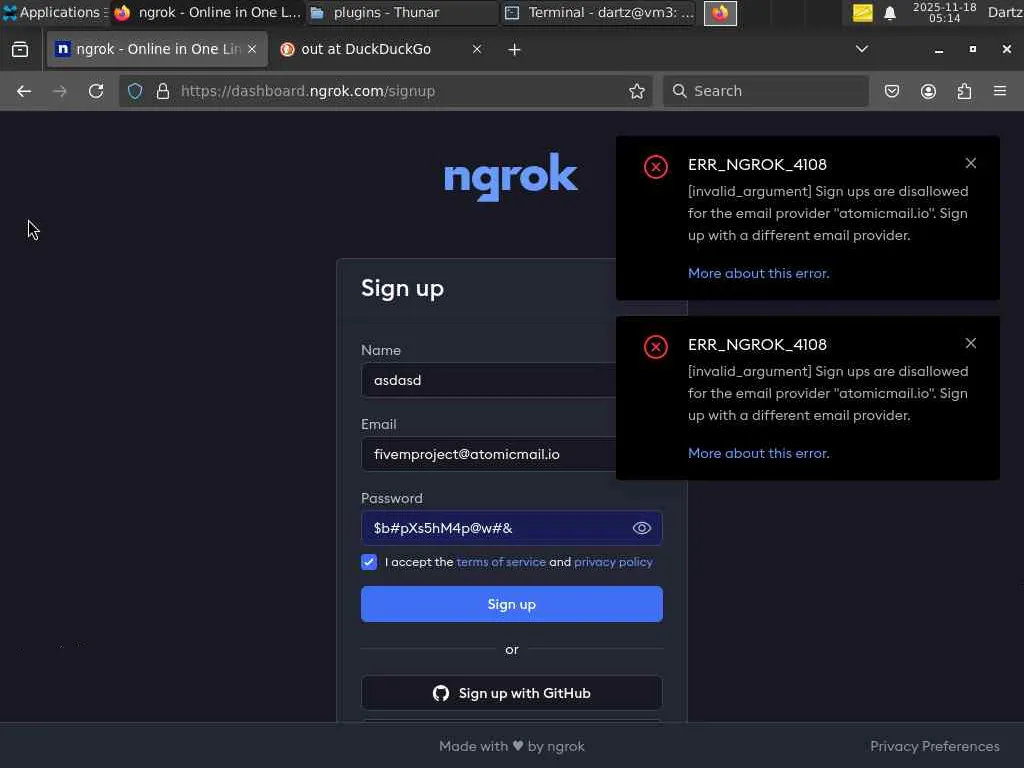Dismiss the bottom ERR_NGROK_4108 notification

pyautogui.click(x=971, y=344)
